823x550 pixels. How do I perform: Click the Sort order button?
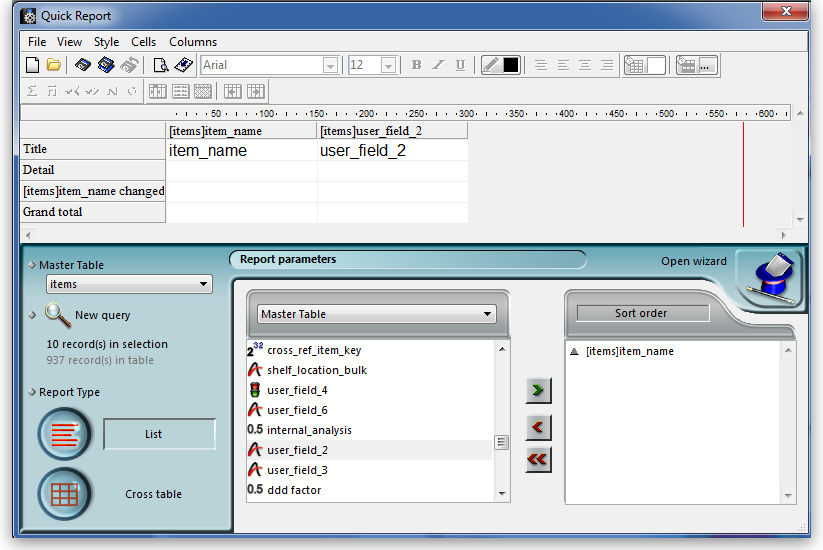pos(641,313)
